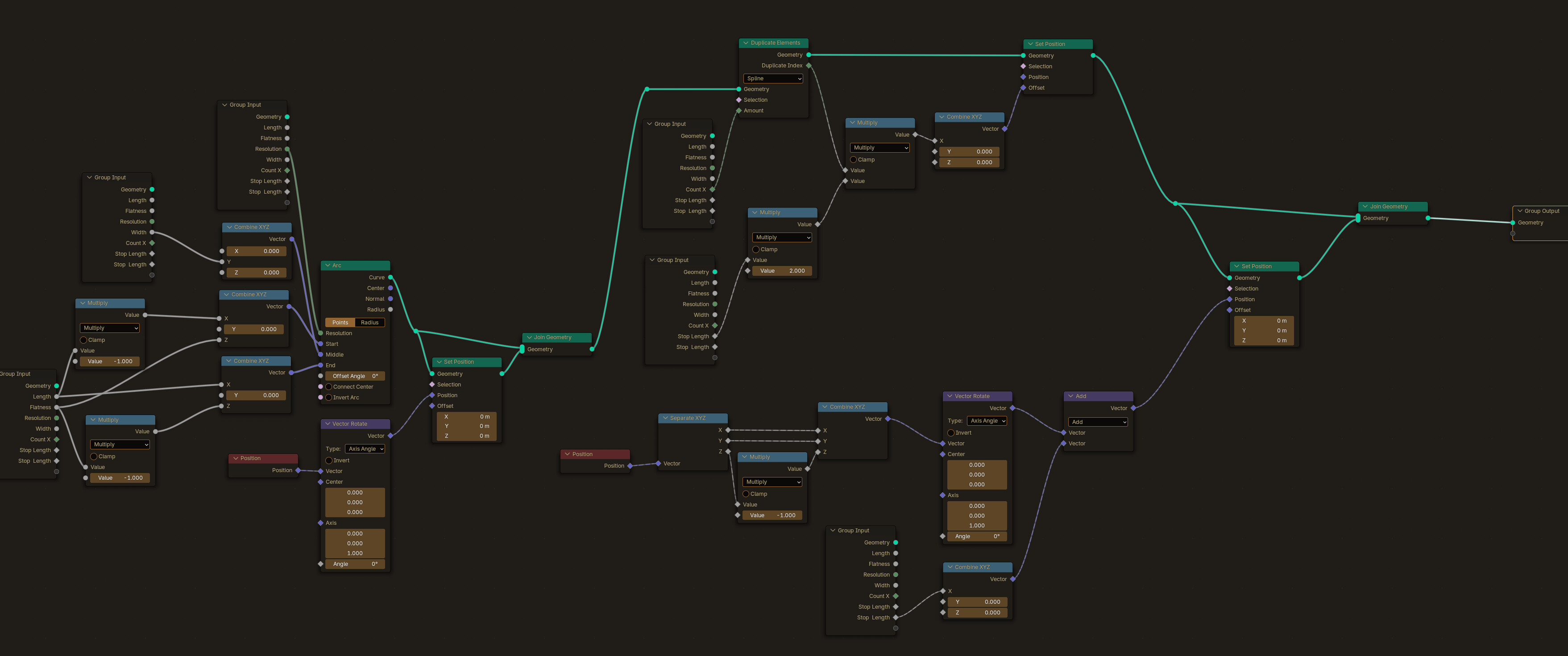Viewport: 1568px width, 656px height.
Task: Select Radius mode in Arc node
Action: point(370,323)
